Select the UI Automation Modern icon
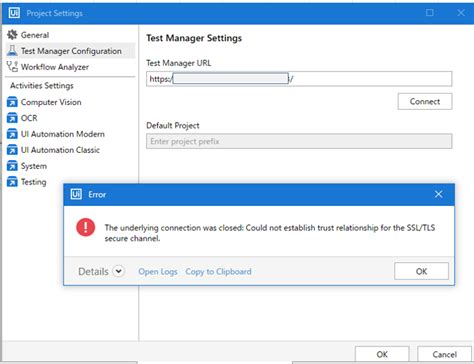Image resolution: width=474 pixels, height=364 pixels. 12,134
